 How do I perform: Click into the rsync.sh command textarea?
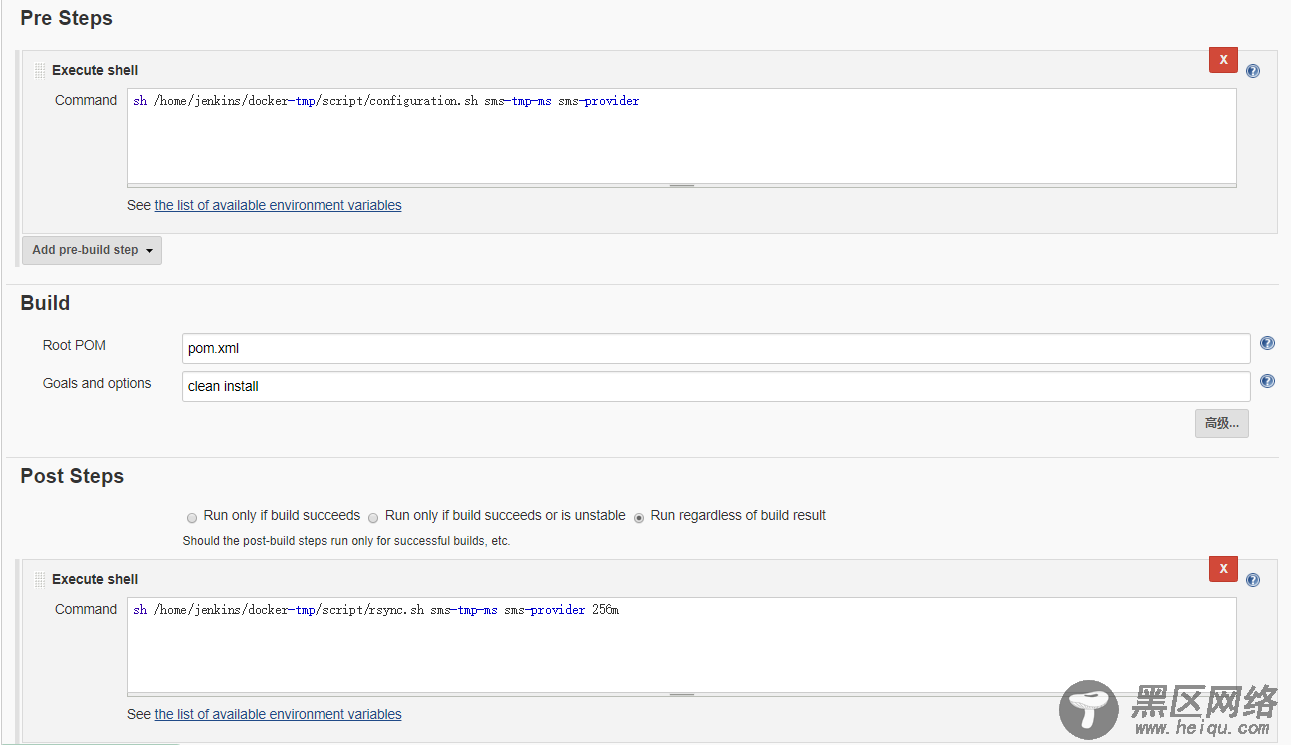pos(682,644)
